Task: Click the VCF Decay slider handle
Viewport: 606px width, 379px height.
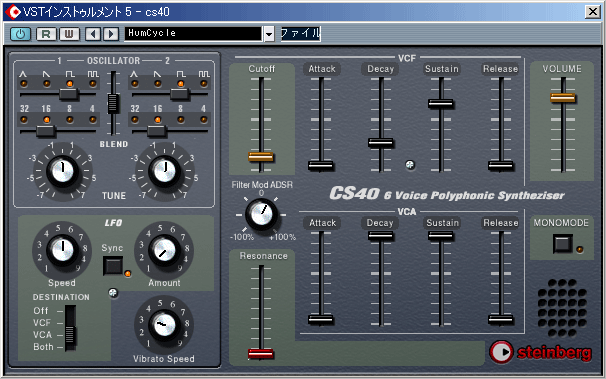Action: tap(381, 143)
